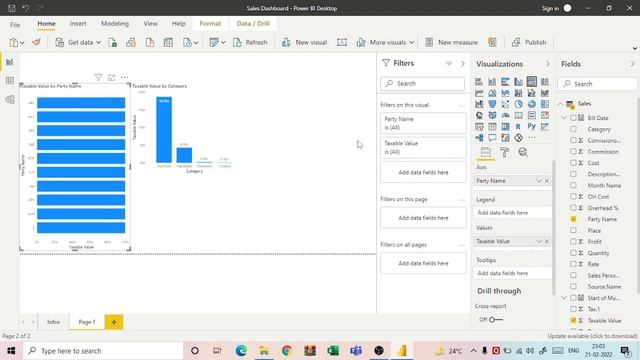
Task: Pick the Scatter chart visualization
Action: pyautogui.click(x=505, y=104)
